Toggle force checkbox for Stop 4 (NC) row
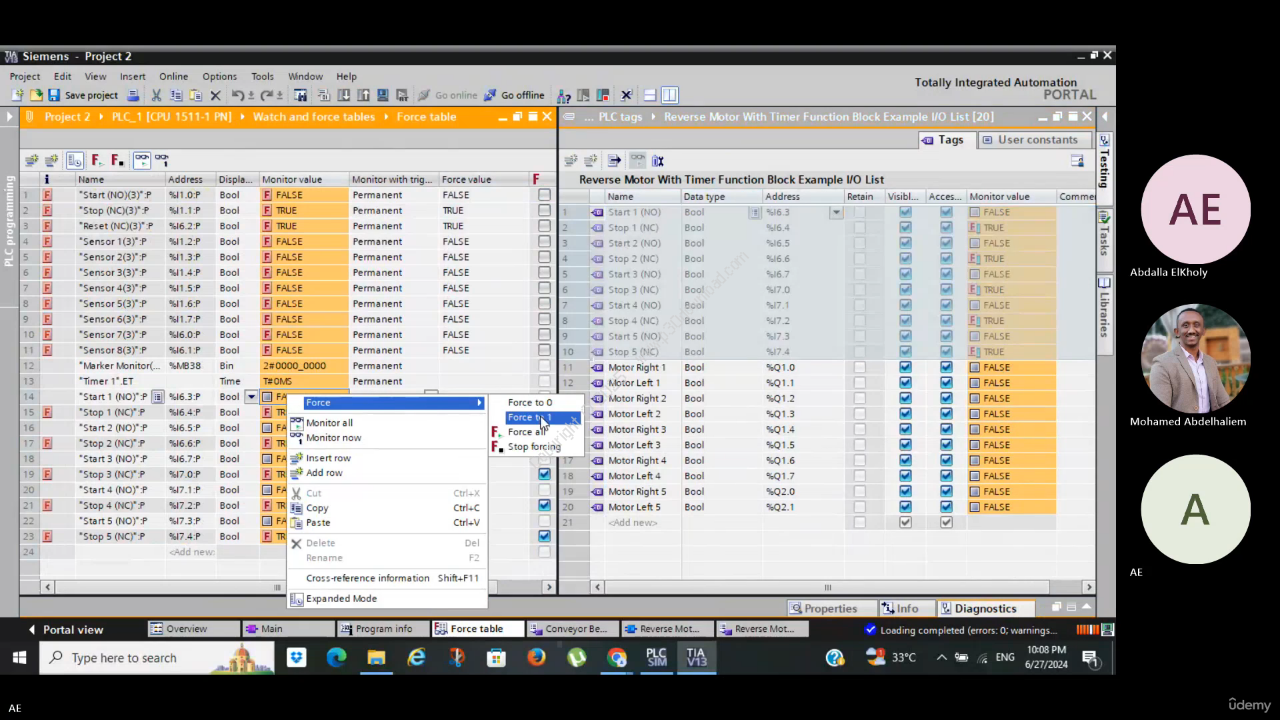This screenshot has width=1280, height=720. (x=544, y=505)
